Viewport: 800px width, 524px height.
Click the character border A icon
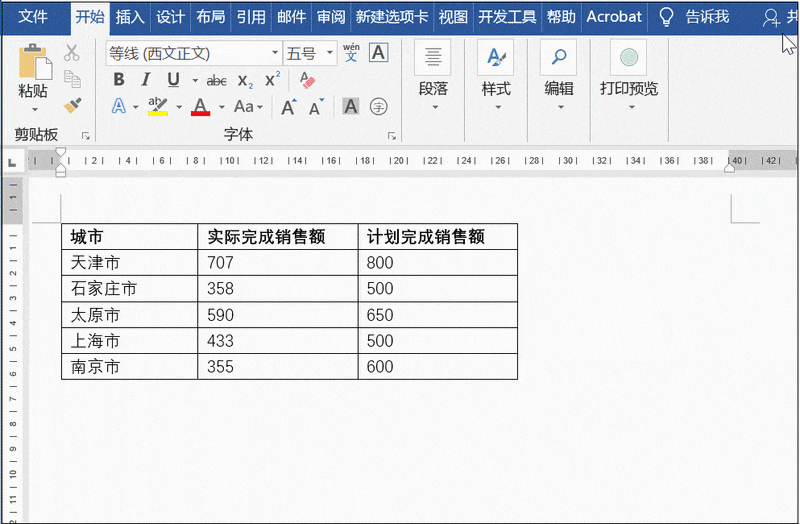coord(379,53)
